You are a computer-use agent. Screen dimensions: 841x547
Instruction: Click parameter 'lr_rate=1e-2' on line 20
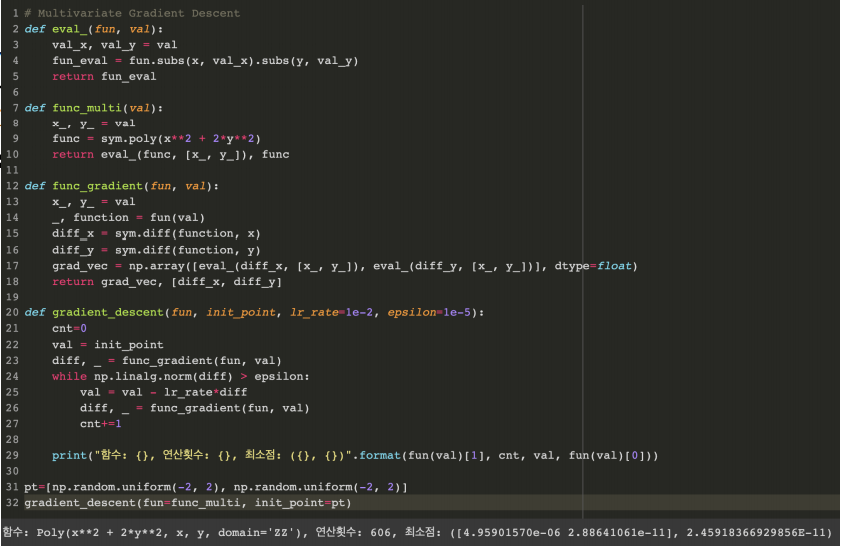(x=331, y=313)
